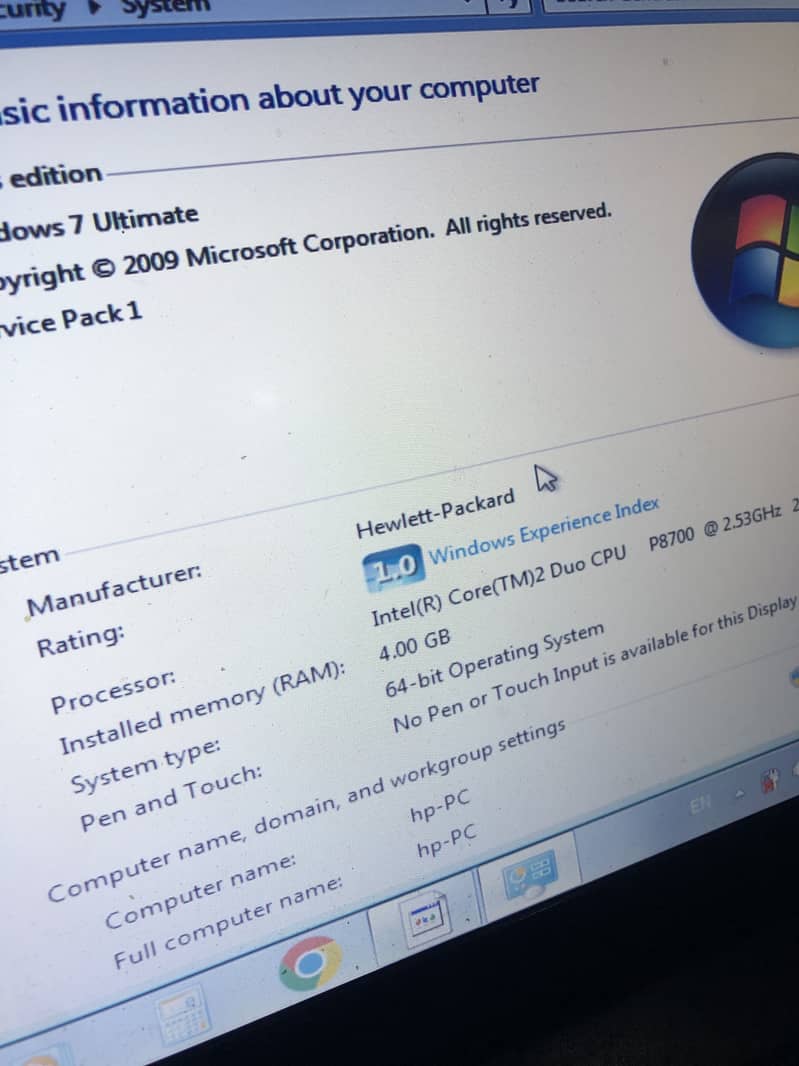
Task: Click the System type label
Action: coord(146,767)
